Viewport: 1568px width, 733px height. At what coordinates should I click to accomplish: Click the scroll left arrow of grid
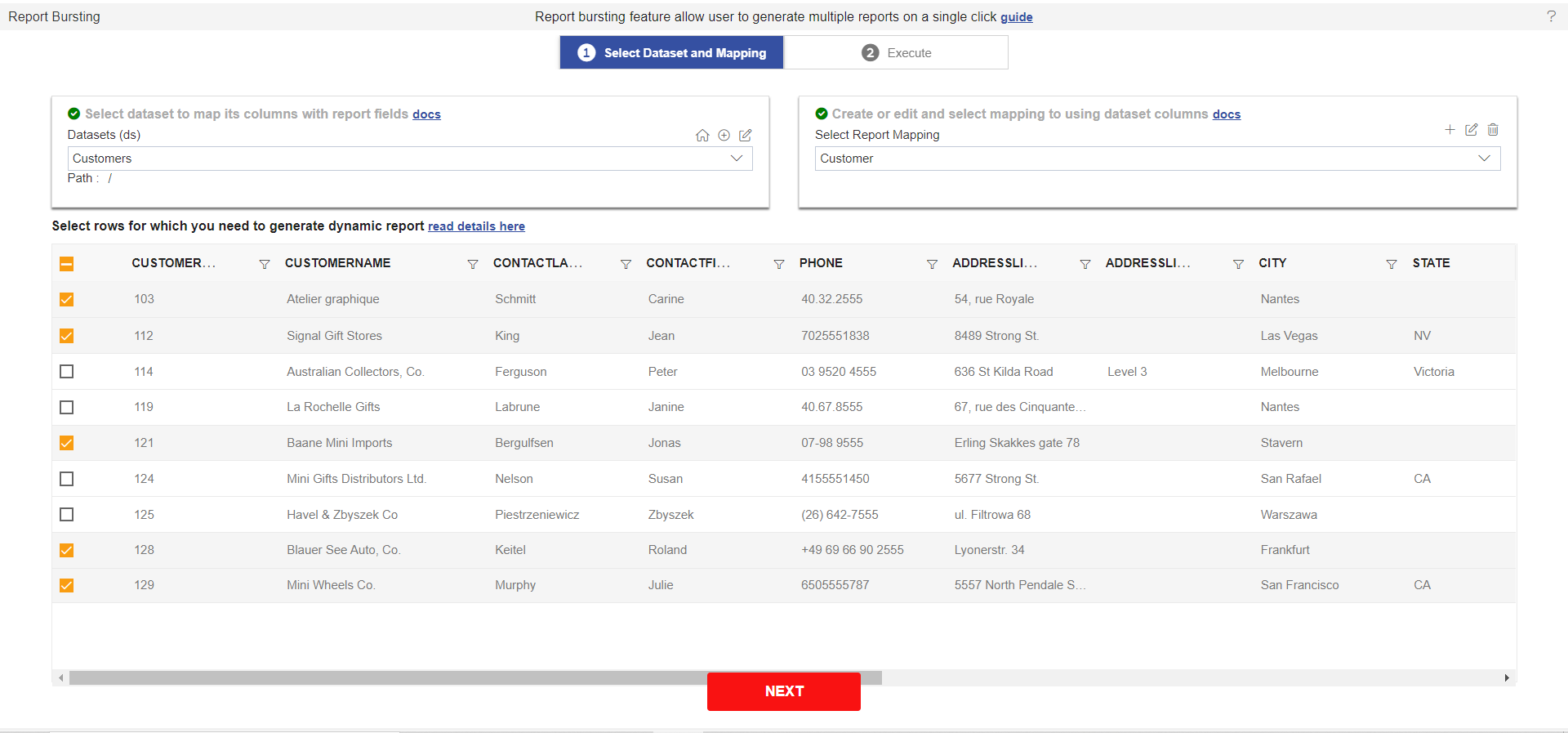click(60, 678)
